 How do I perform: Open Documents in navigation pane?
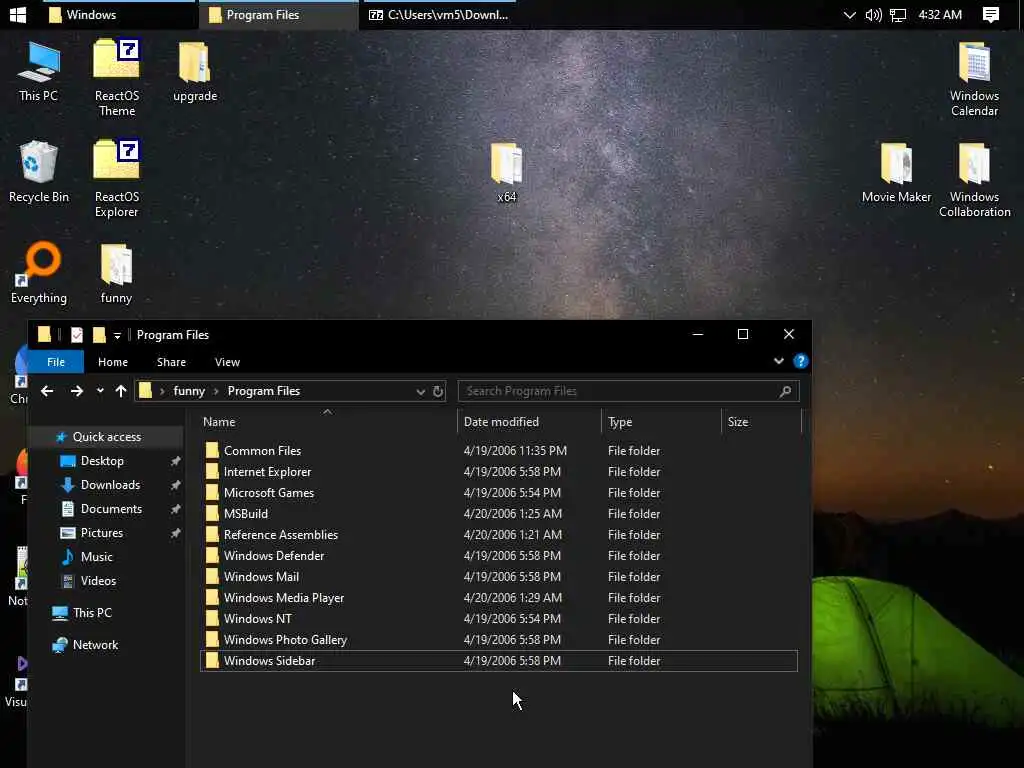(x=111, y=509)
